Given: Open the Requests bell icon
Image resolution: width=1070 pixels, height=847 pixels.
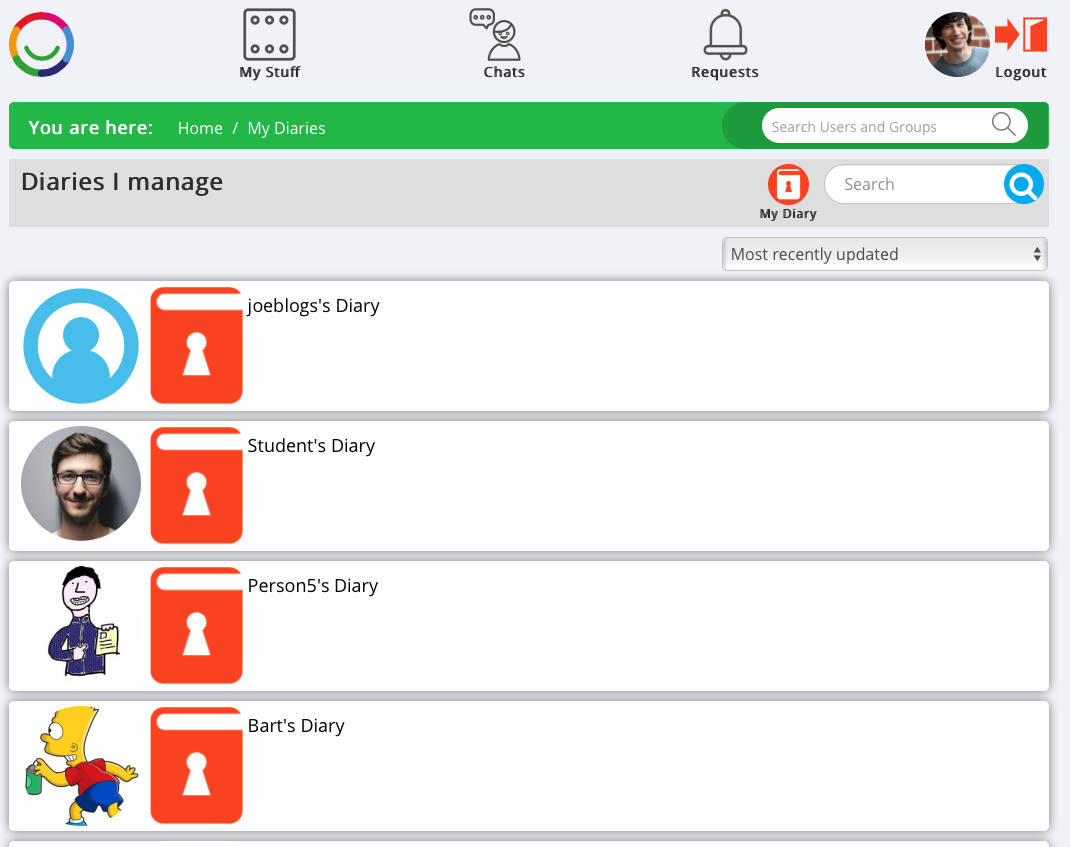Looking at the screenshot, I should click(725, 35).
